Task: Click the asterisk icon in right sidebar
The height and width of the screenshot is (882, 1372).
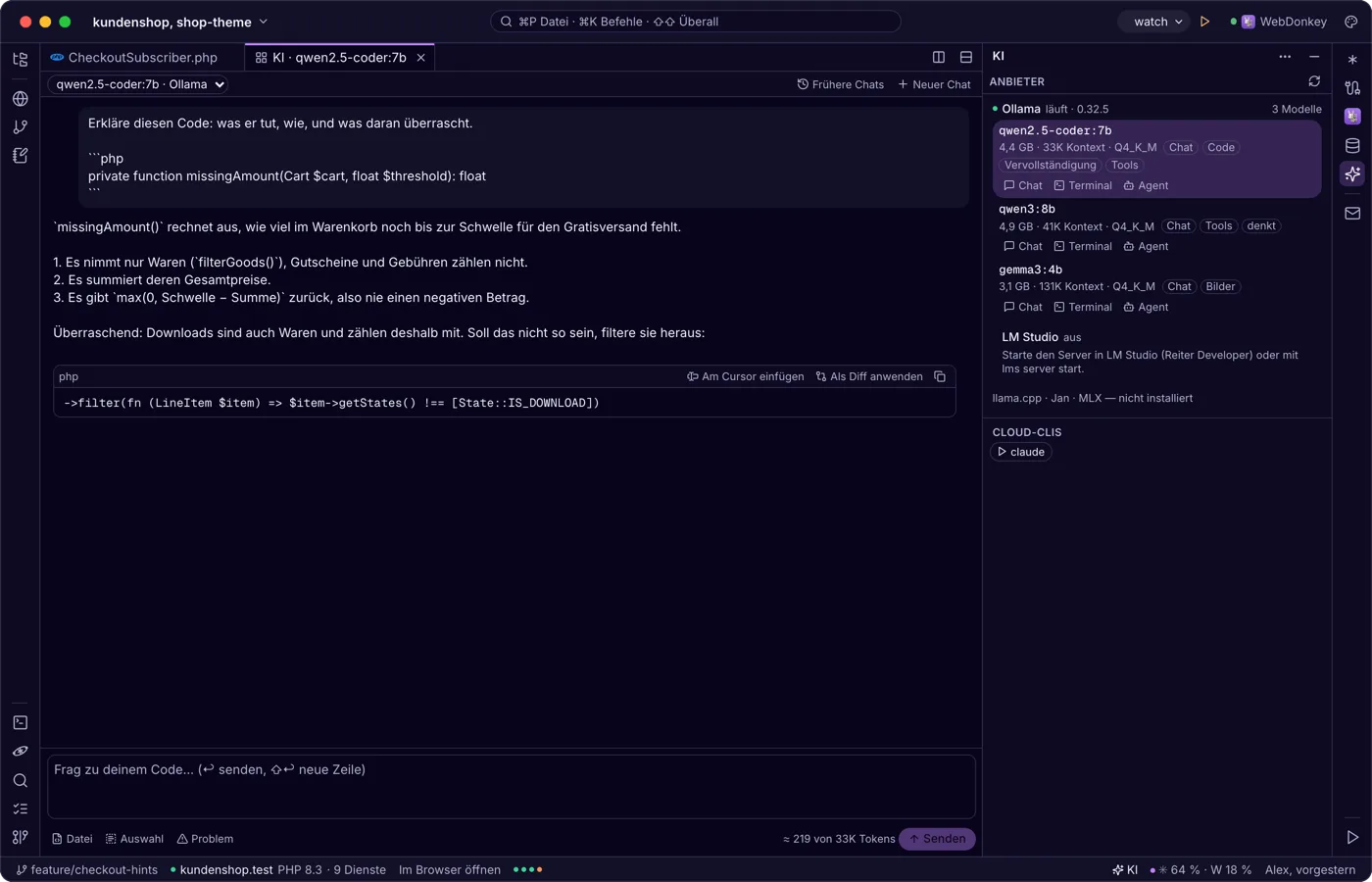Action: (1352, 60)
